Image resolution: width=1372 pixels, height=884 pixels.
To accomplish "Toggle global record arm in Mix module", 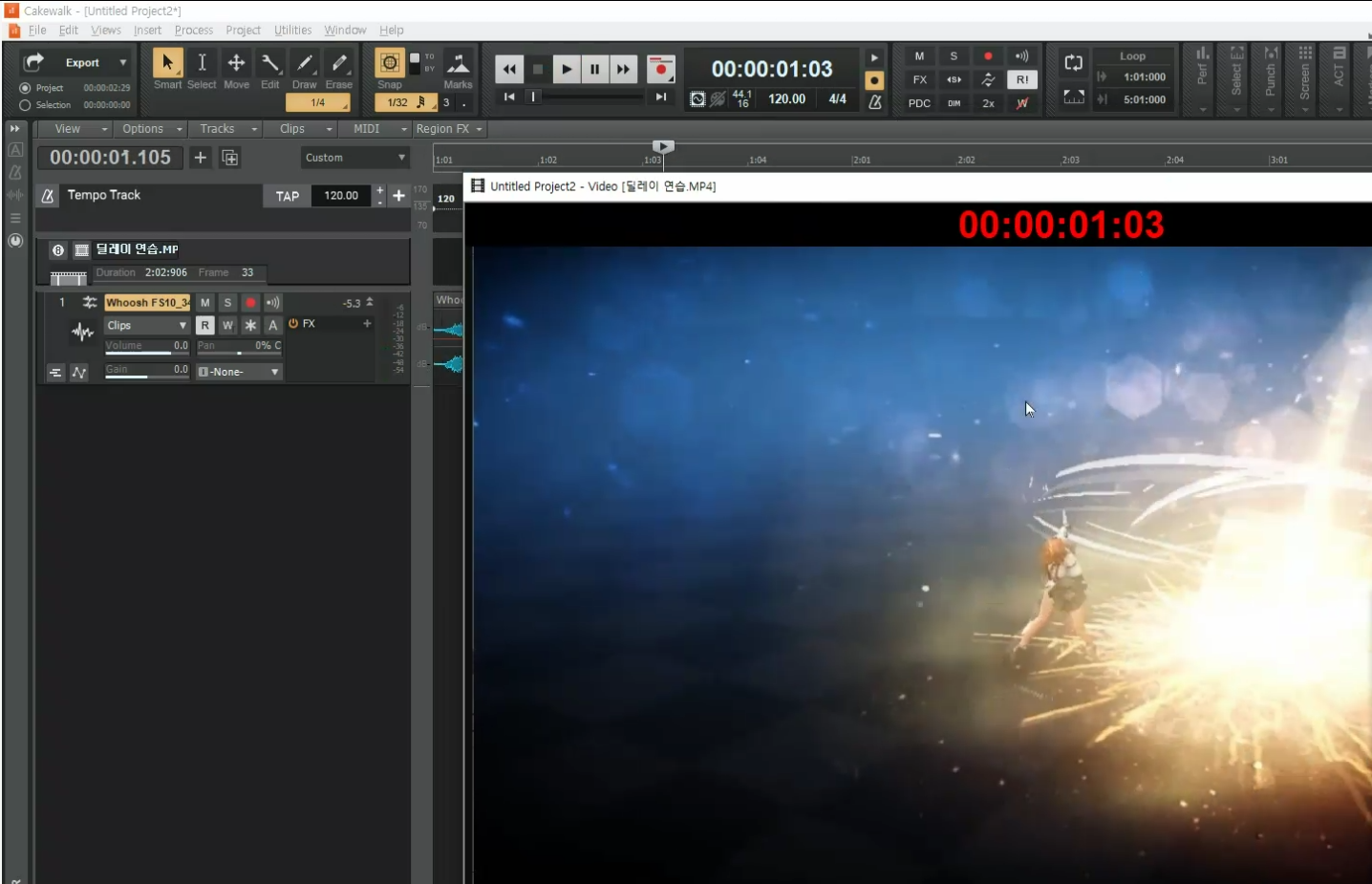I will (x=988, y=56).
